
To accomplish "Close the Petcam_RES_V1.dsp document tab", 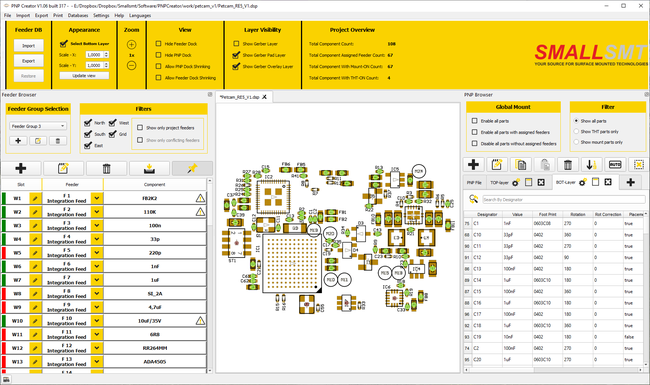I will tap(264, 97).
